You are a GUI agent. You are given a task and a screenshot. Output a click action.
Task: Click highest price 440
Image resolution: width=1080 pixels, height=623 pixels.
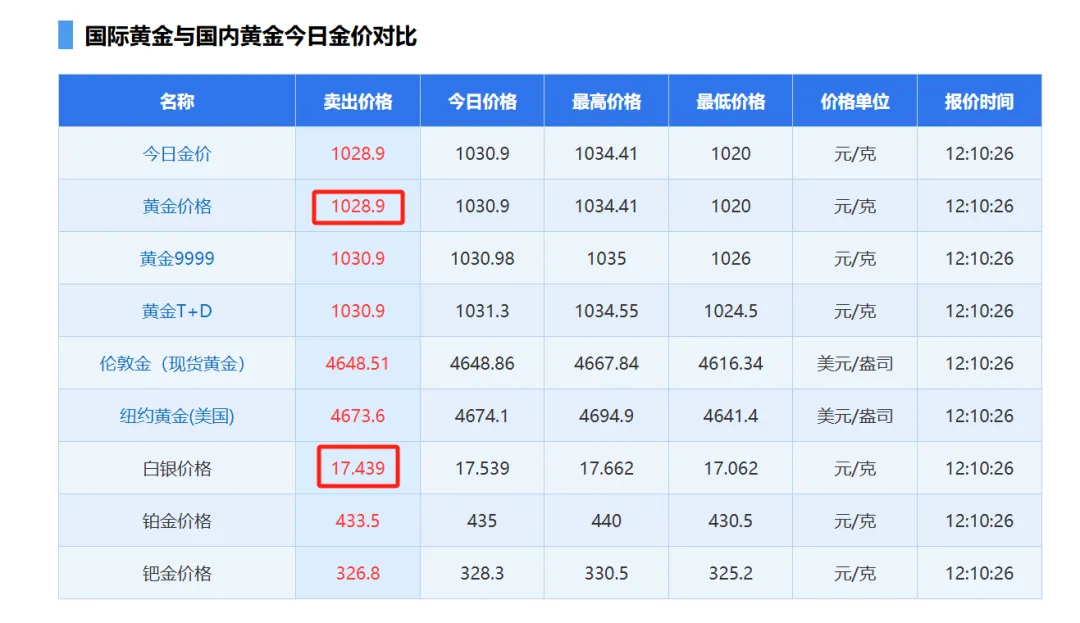pos(606,521)
